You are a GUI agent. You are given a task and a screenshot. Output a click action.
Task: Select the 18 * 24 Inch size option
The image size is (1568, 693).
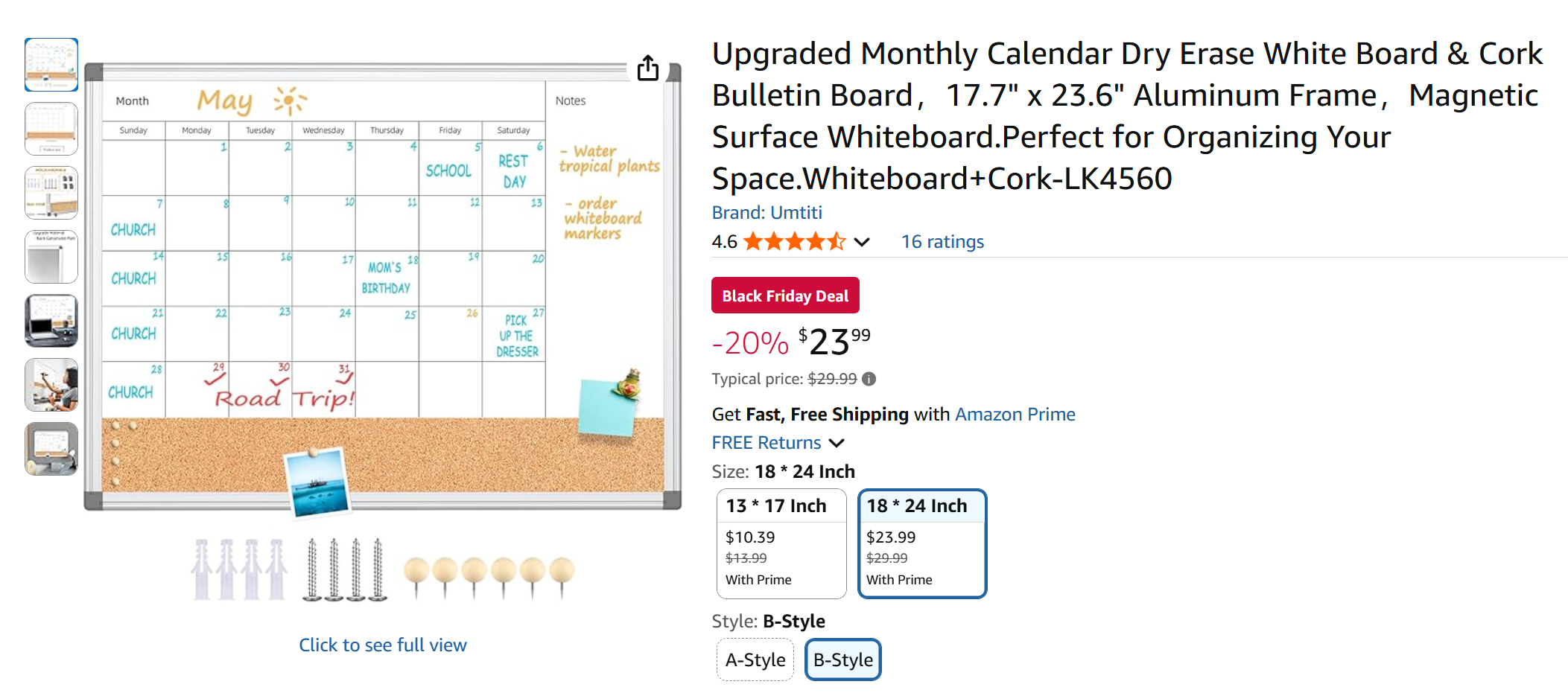(921, 543)
